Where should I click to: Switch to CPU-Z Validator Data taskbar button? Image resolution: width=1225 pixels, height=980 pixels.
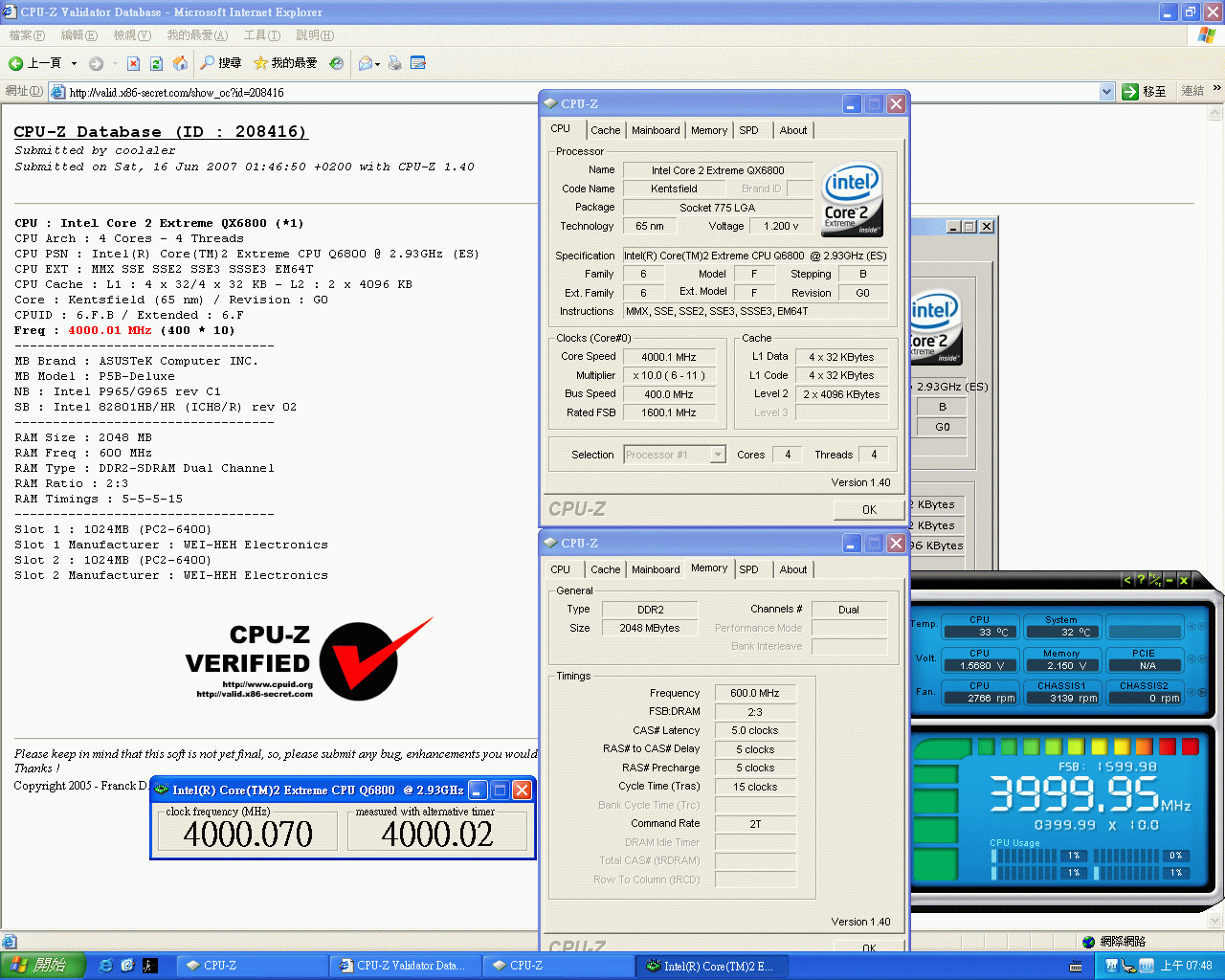coord(404,966)
